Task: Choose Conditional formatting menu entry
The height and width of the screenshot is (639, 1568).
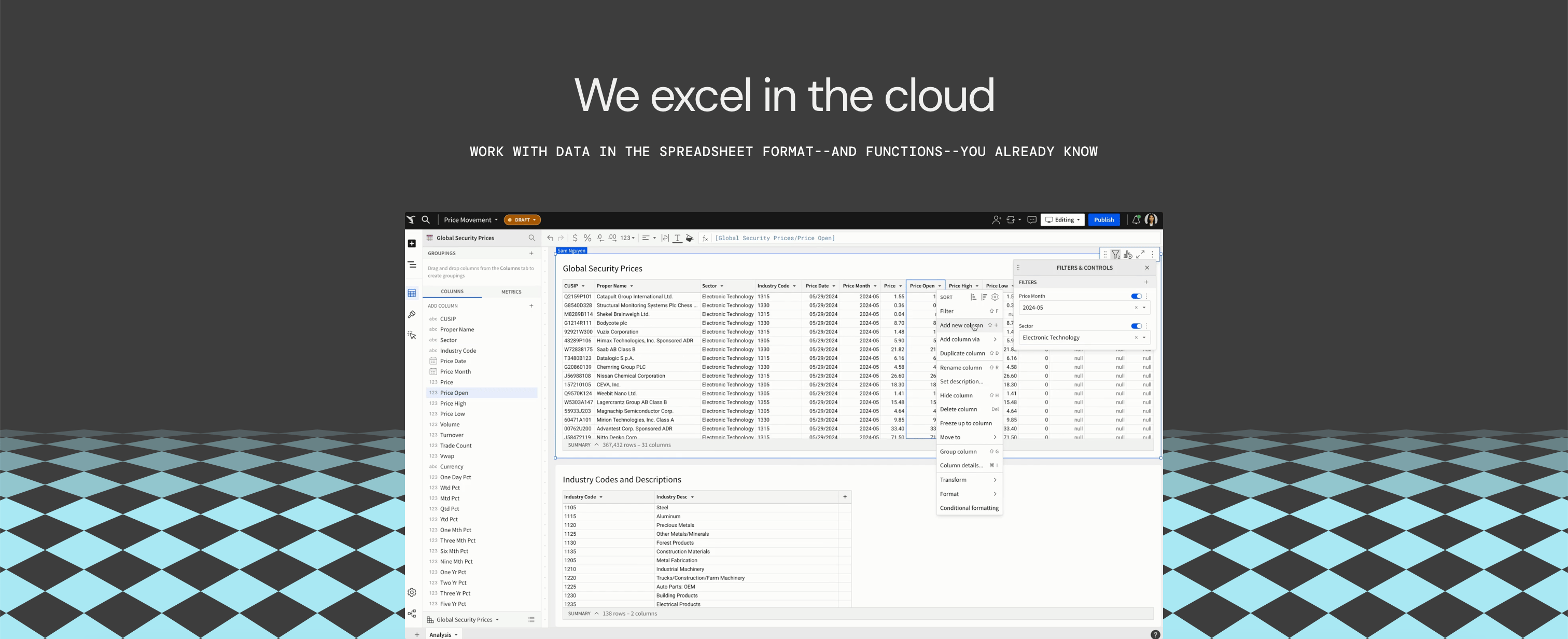Action: tap(969, 508)
